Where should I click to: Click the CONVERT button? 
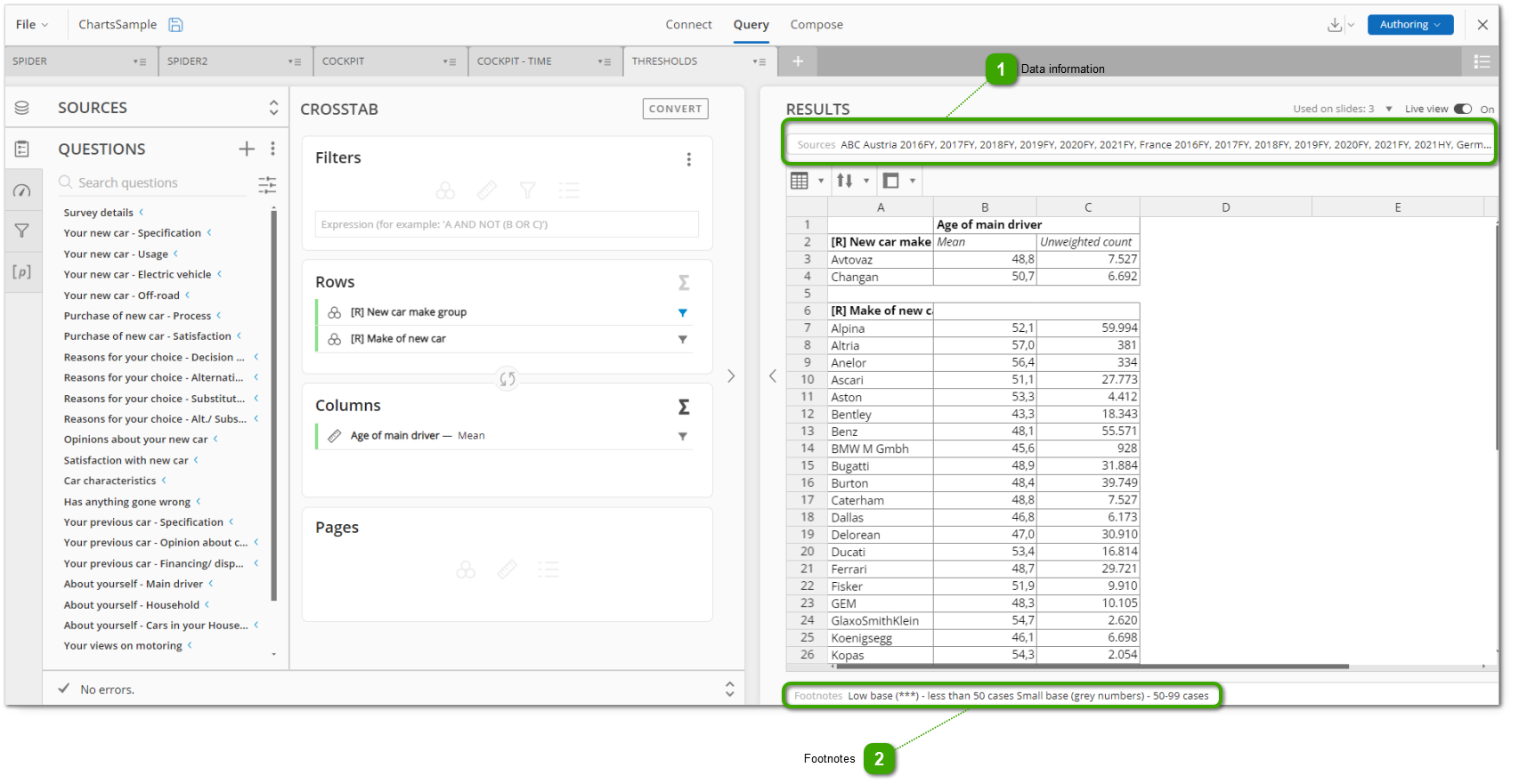click(675, 109)
